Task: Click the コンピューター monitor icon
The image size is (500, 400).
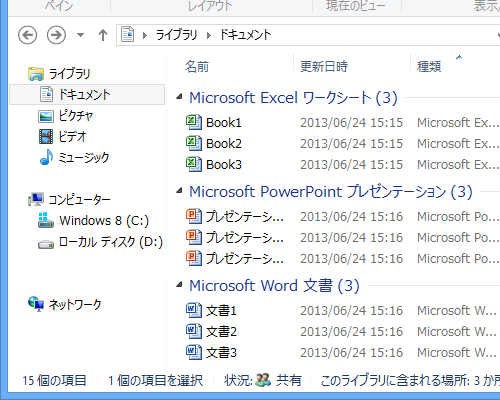Action: (36, 199)
